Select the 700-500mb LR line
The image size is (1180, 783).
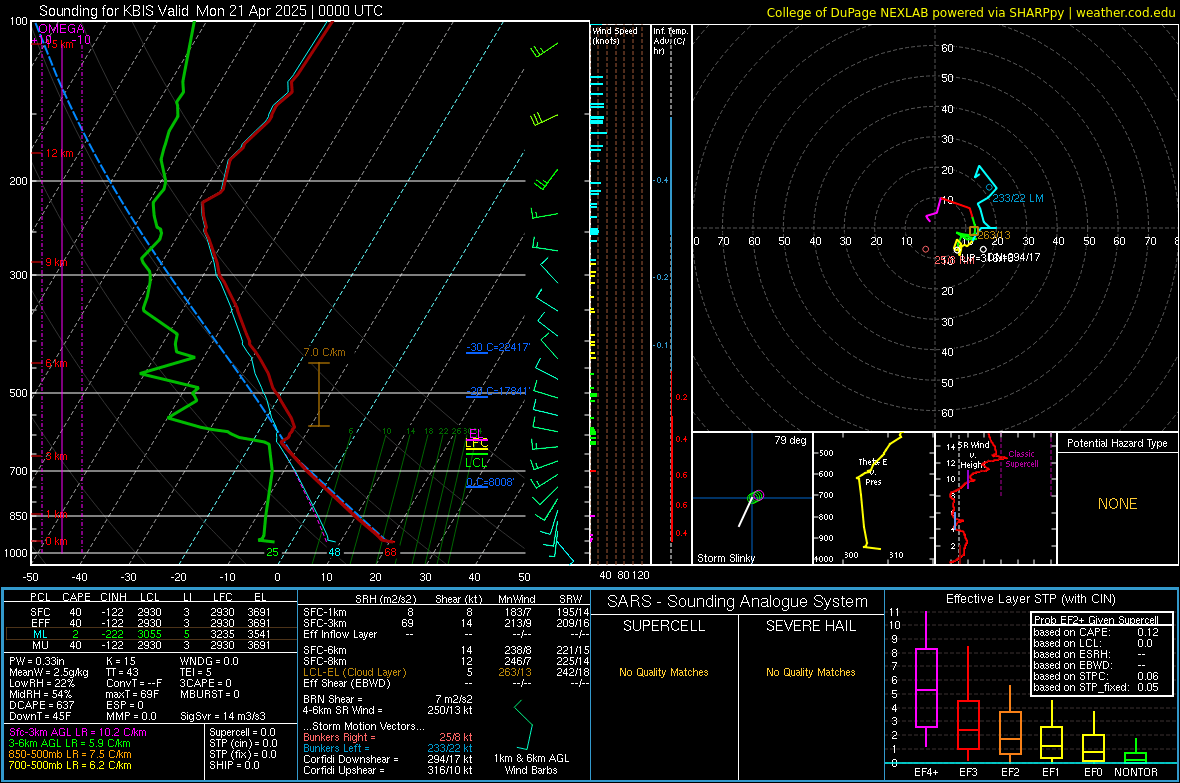pyautogui.click(x=70, y=765)
